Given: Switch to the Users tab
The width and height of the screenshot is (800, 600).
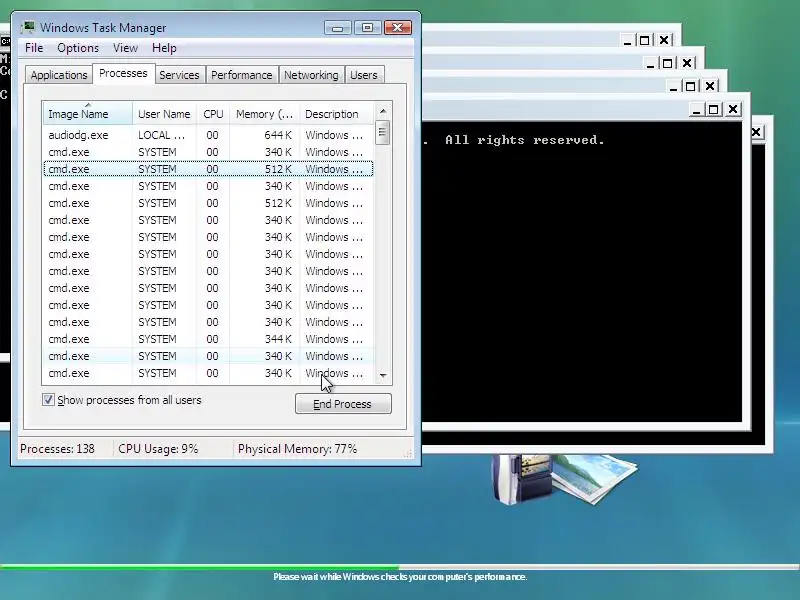Looking at the screenshot, I should [x=364, y=75].
